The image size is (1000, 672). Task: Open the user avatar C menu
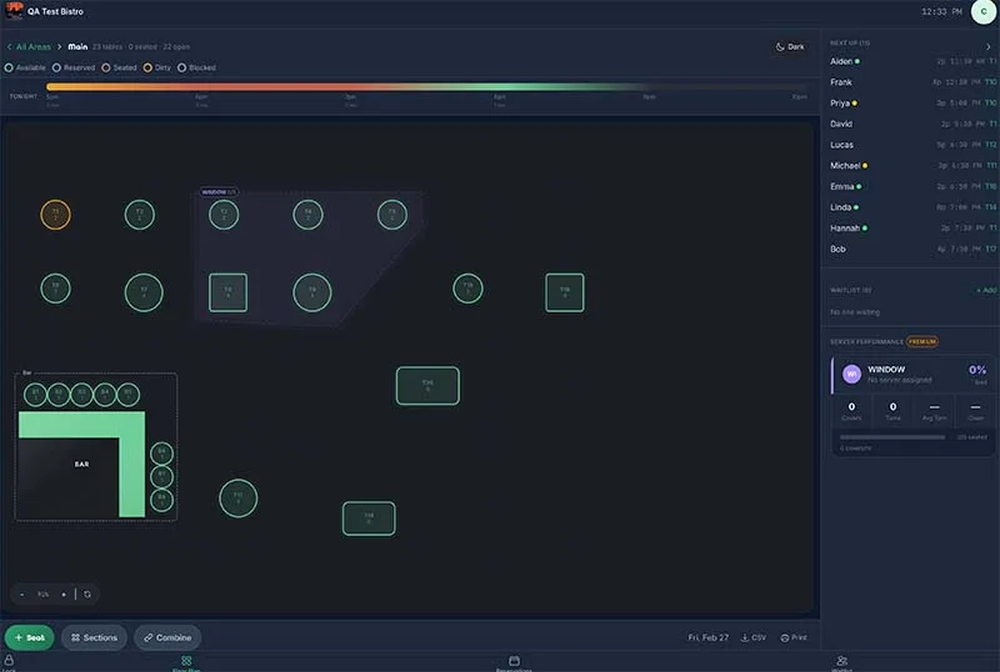tap(983, 11)
